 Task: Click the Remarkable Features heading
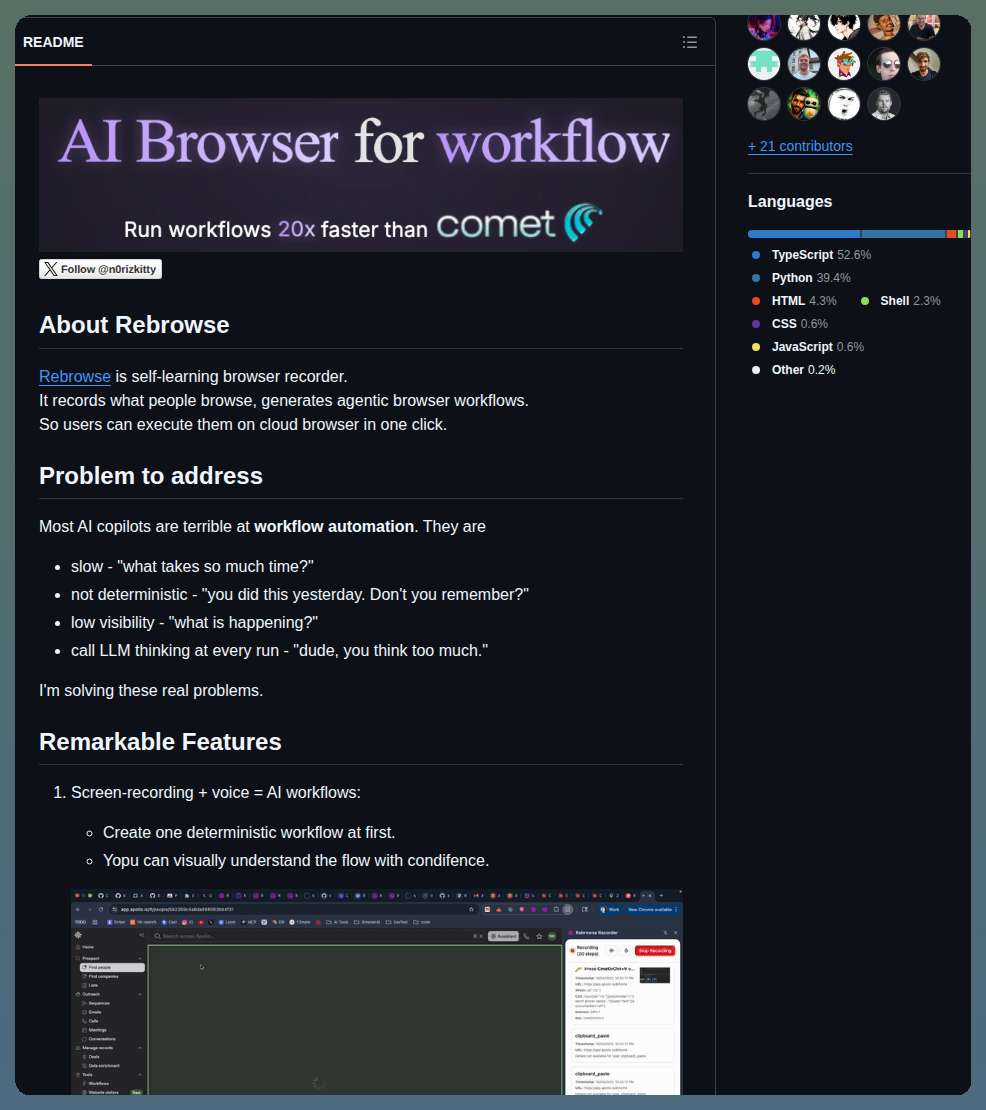160,742
